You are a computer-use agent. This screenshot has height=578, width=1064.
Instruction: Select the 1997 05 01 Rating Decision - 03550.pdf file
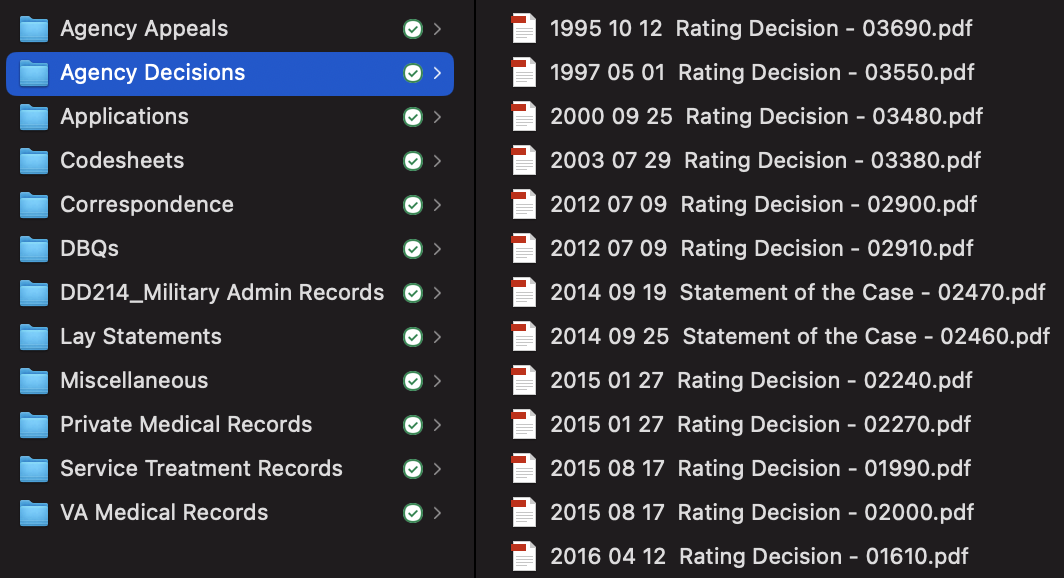pyautogui.click(x=742, y=73)
